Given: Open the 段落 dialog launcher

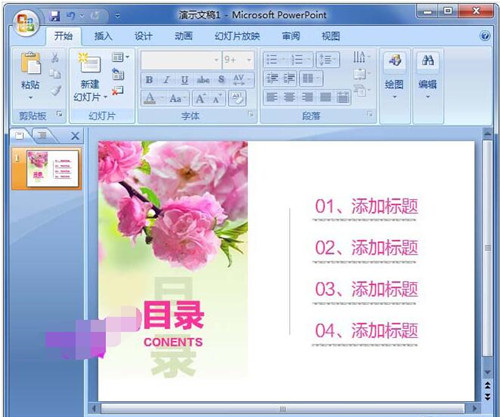Looking at the screenshot, I should (x=369, y=114).
